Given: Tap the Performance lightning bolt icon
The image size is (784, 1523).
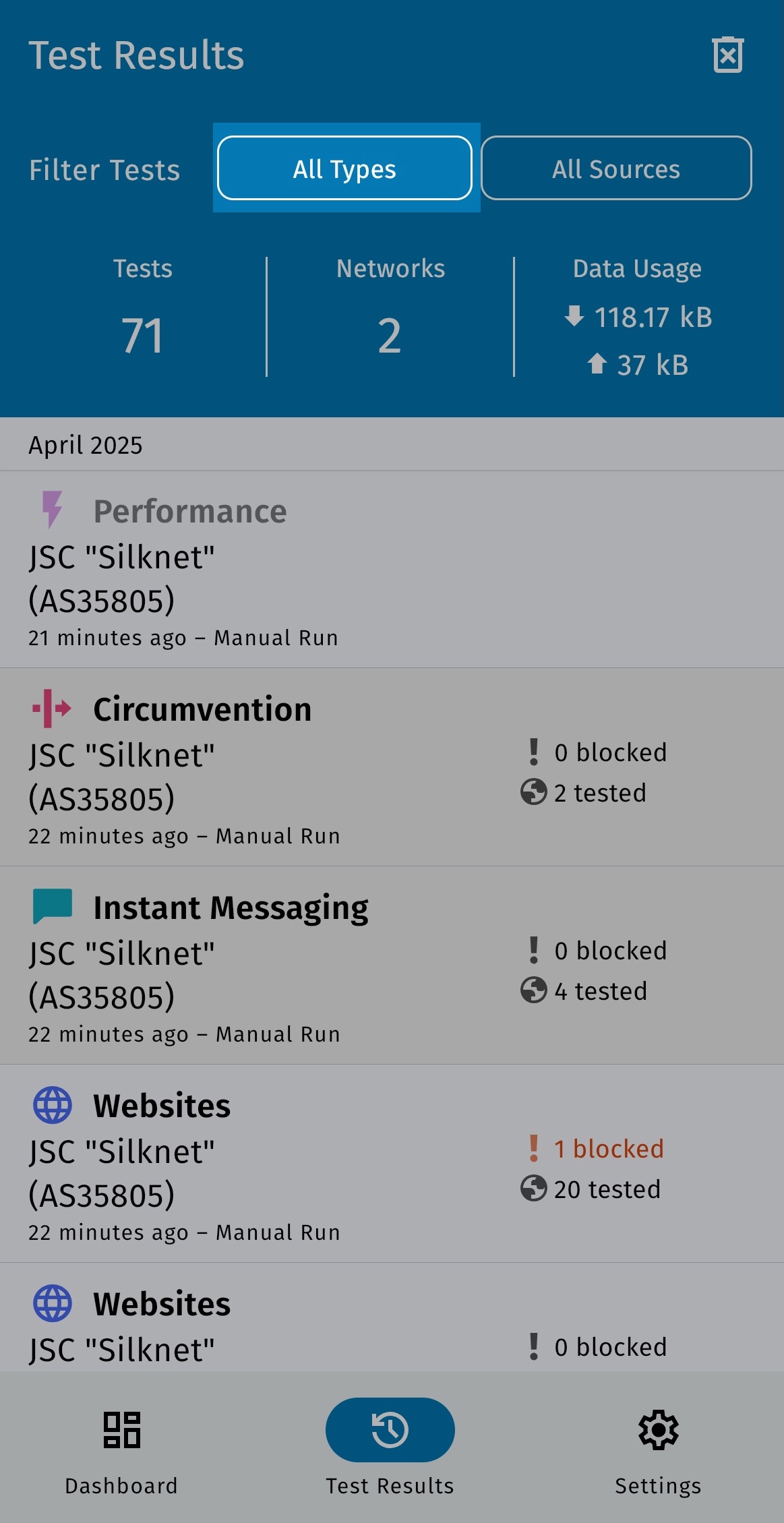Looking at the screenshot, I should tap(52, 509).
